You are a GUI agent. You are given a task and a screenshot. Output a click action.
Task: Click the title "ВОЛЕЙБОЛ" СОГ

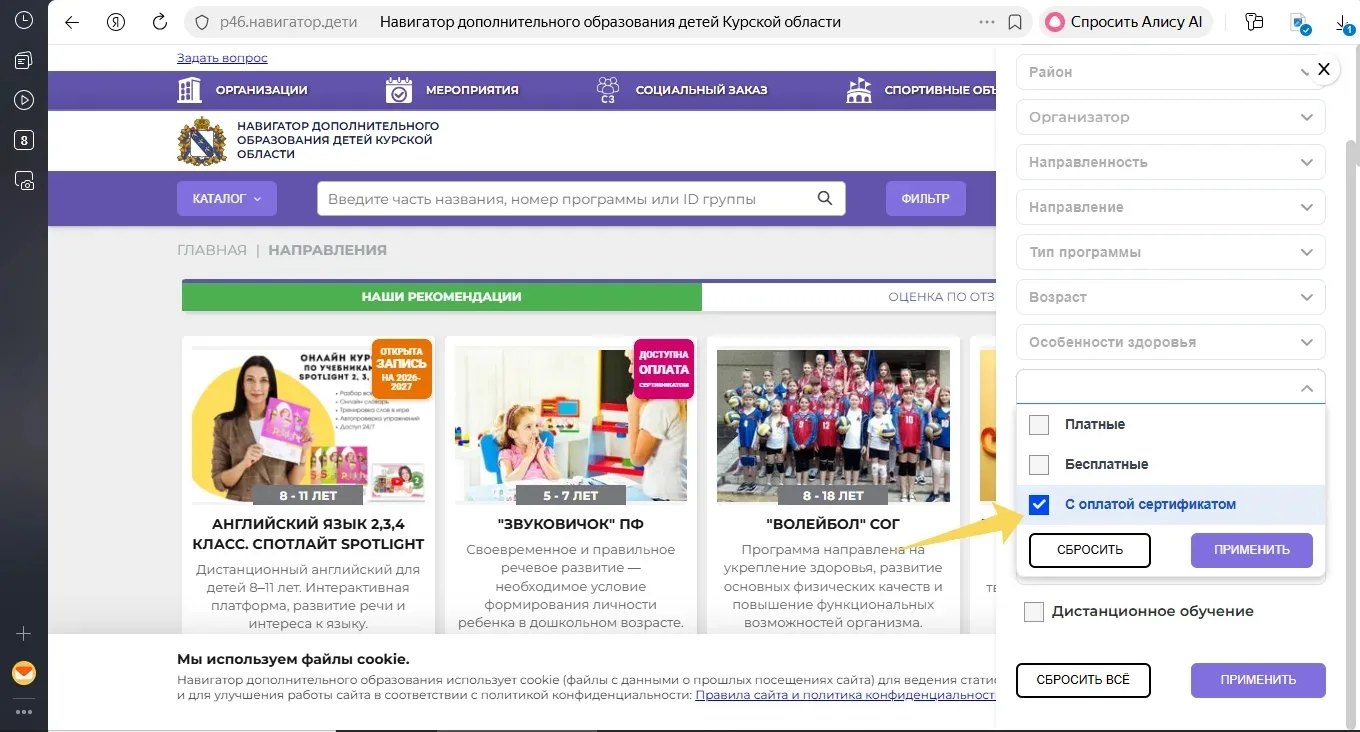(833, 524)
